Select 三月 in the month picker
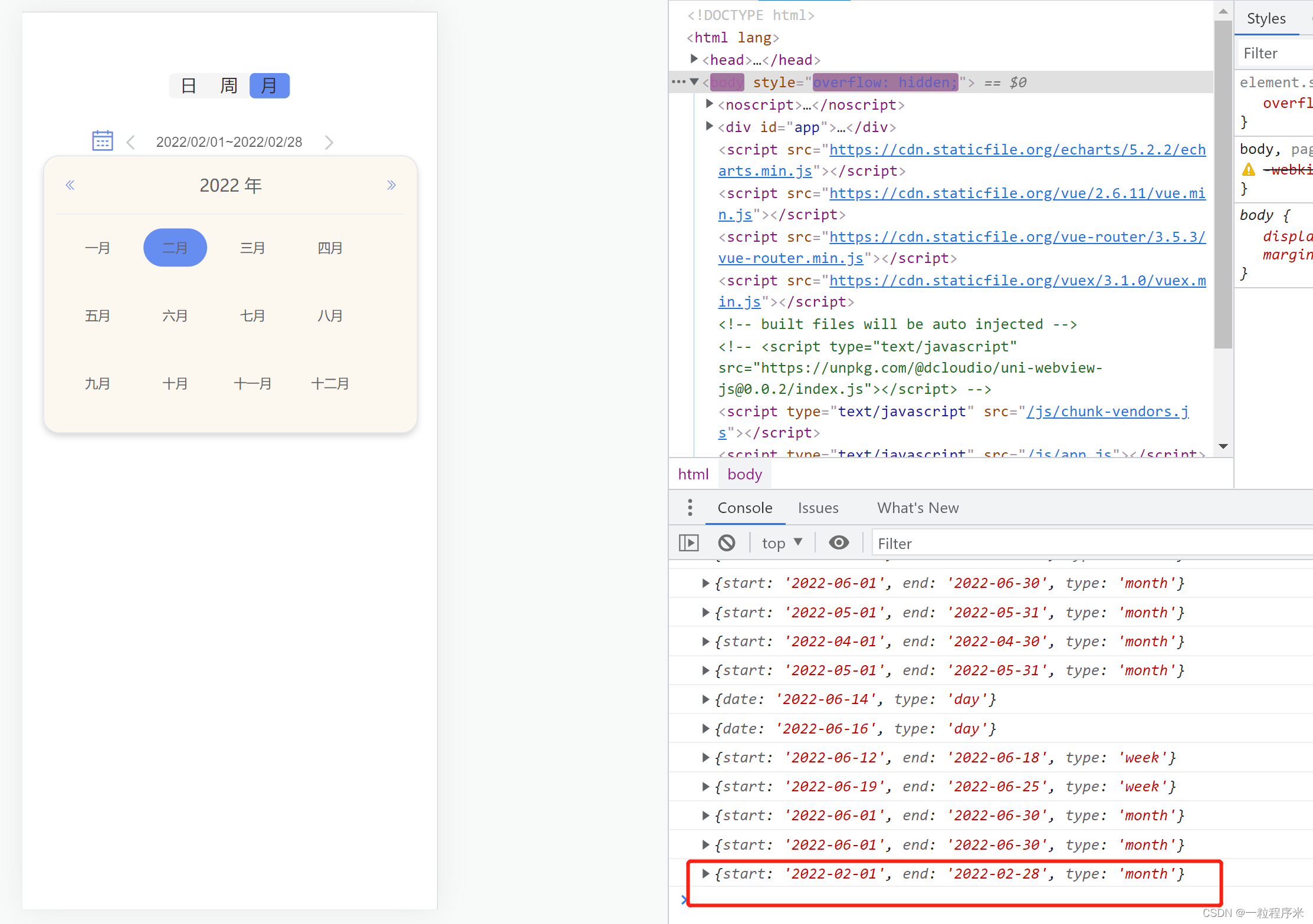 [x=252, y=248]
